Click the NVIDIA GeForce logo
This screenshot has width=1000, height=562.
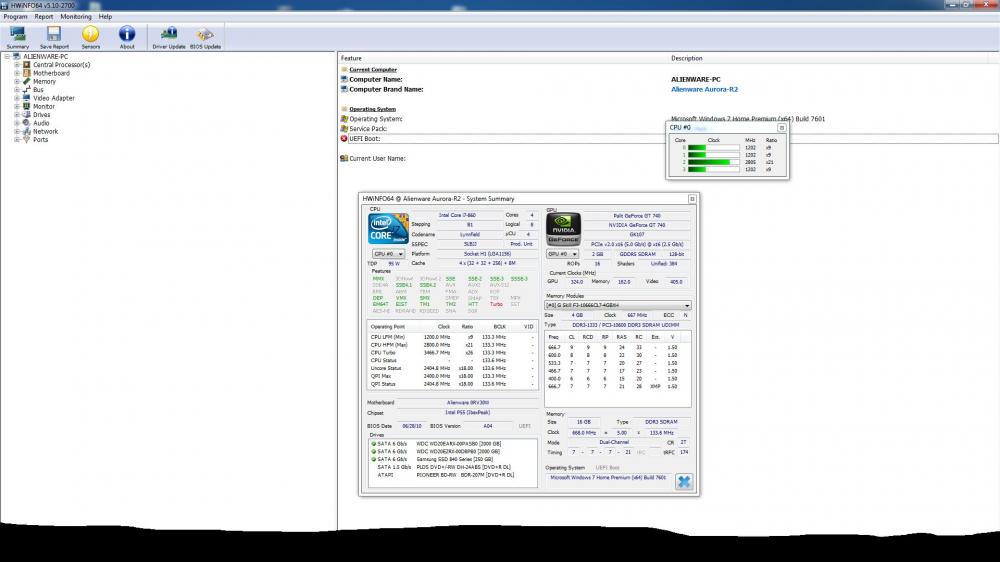(564, 229)
